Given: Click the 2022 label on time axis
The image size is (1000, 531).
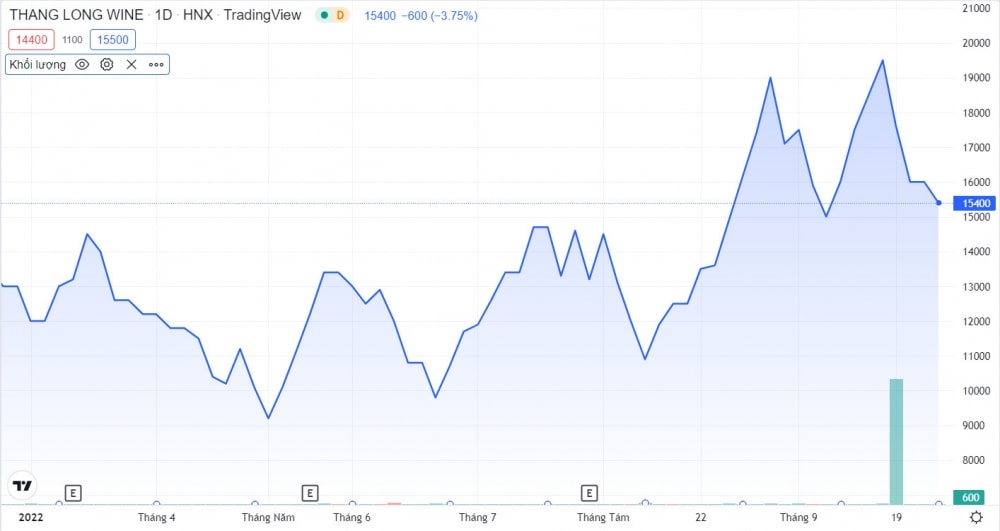Looking at the screenshot, I should click(31, 517).
